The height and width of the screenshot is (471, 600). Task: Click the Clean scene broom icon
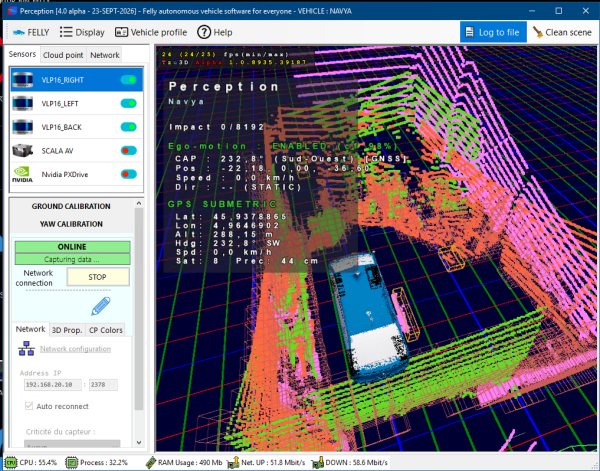click(x=538, y=32)
